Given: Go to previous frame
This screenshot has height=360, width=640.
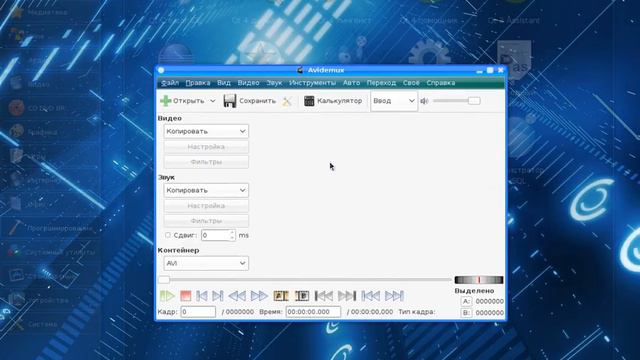Looking at the screenshot, I should [x=202, y=296].
